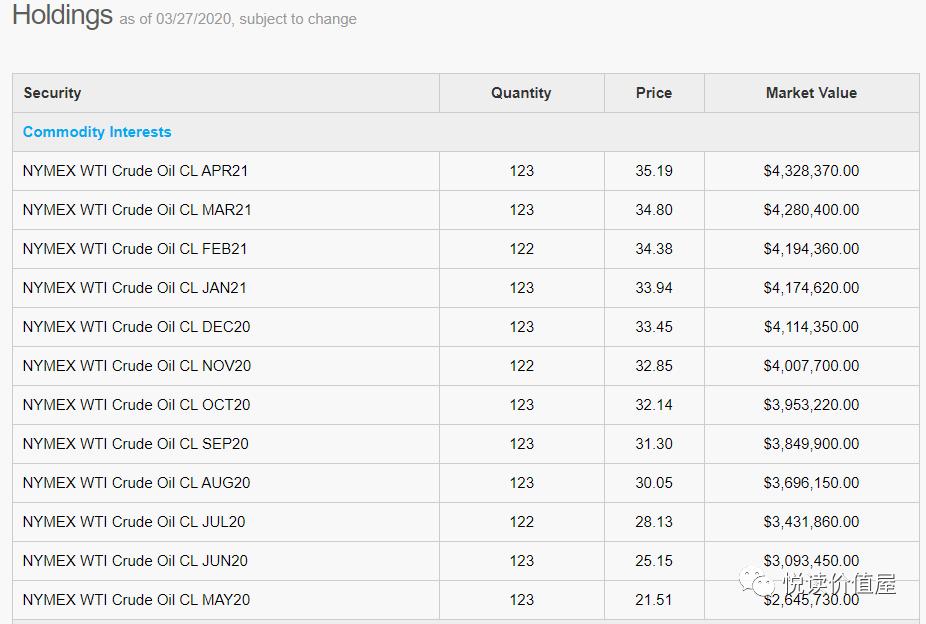Click the CL DEC20 security cell
Viewport: 926px width, 624px height.
click(136, 327)
